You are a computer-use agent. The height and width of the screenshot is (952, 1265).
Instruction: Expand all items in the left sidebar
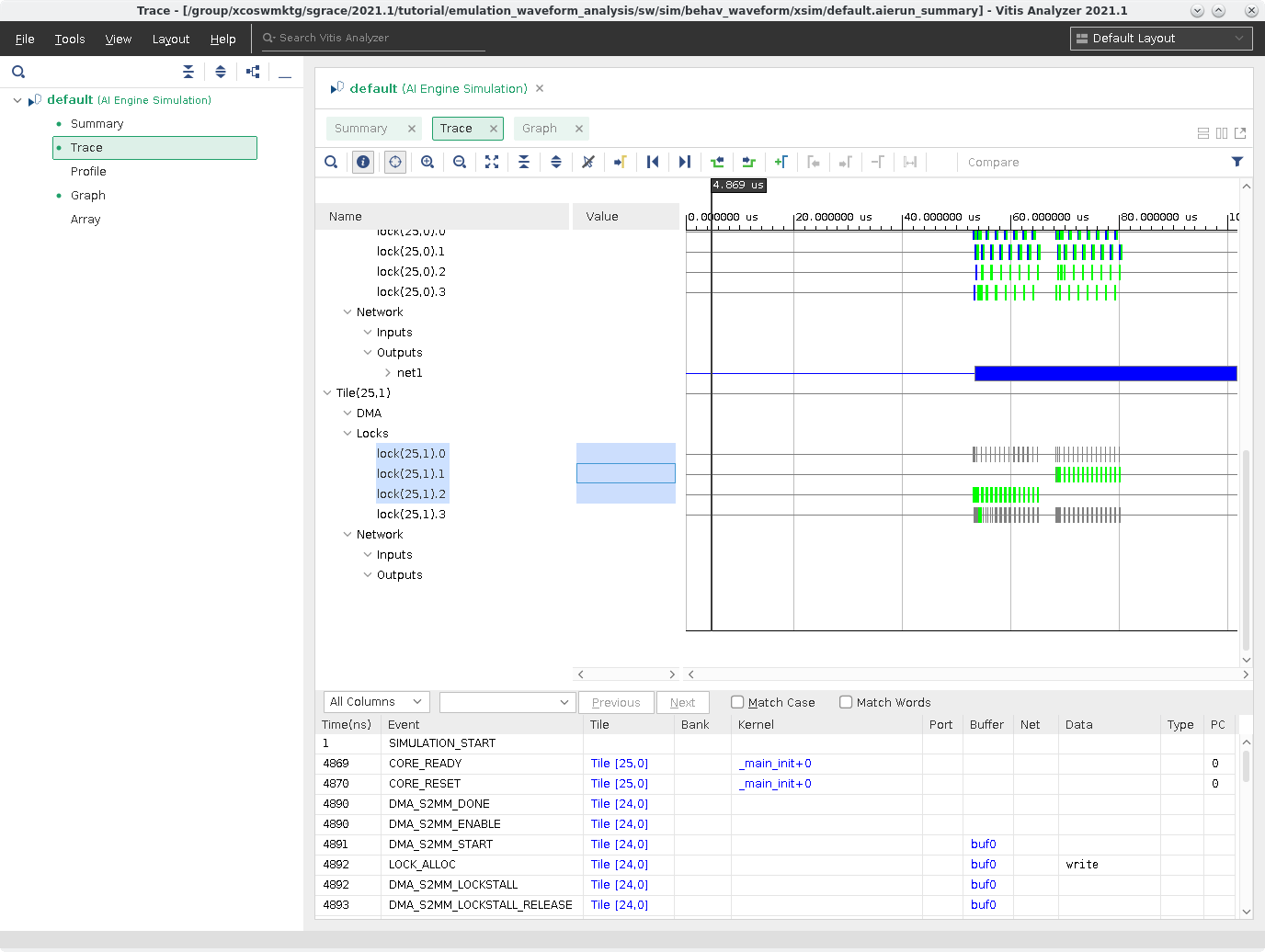point(221,72)
